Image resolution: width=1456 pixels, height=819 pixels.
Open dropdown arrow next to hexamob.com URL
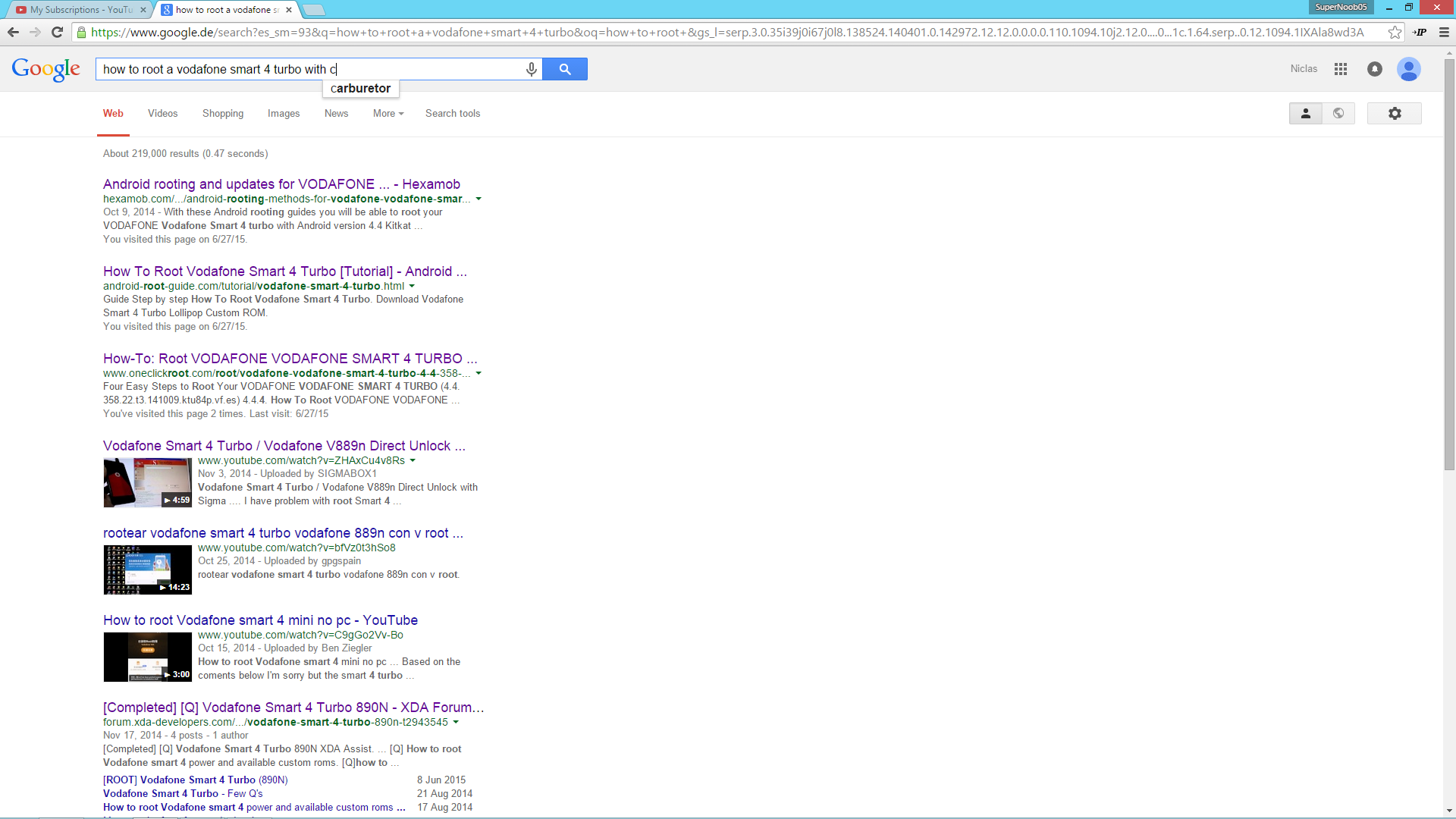[x=479, y=199]
